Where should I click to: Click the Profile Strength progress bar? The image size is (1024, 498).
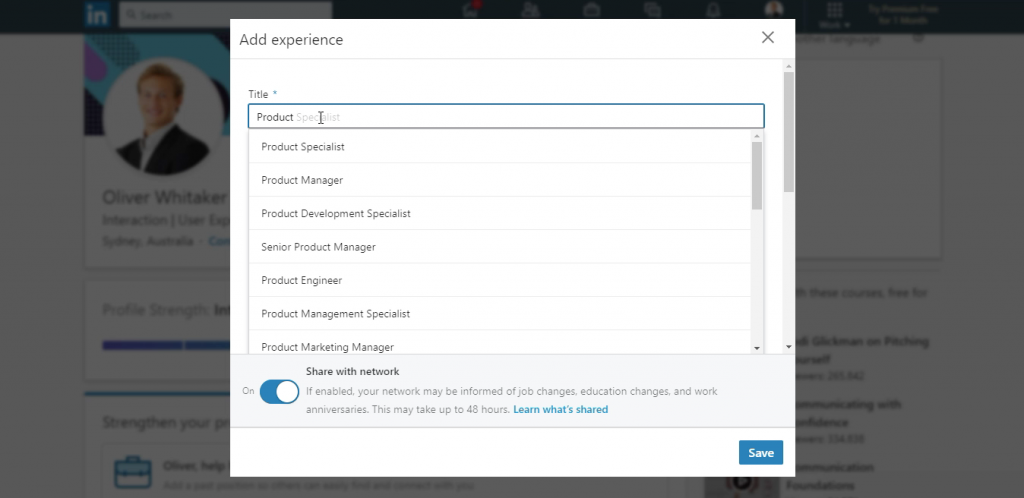tap(166, 345)
